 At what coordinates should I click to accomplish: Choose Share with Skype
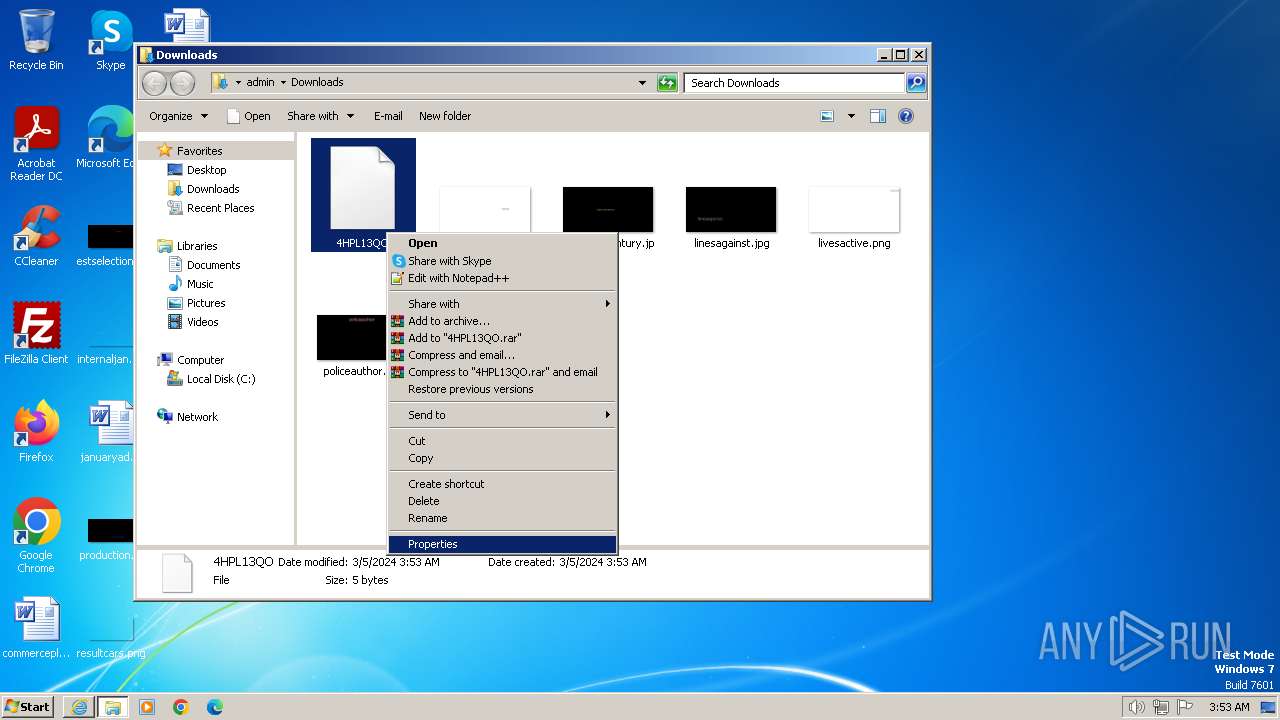coord(502,261)
